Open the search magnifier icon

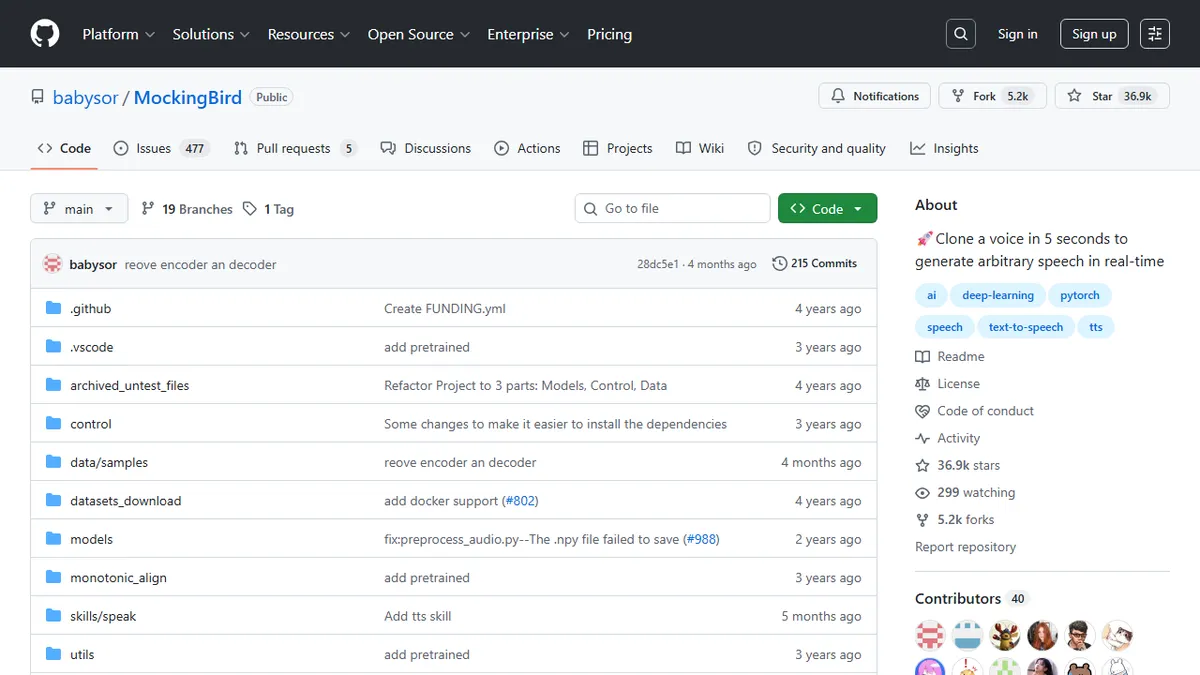[x=960, y=34]
